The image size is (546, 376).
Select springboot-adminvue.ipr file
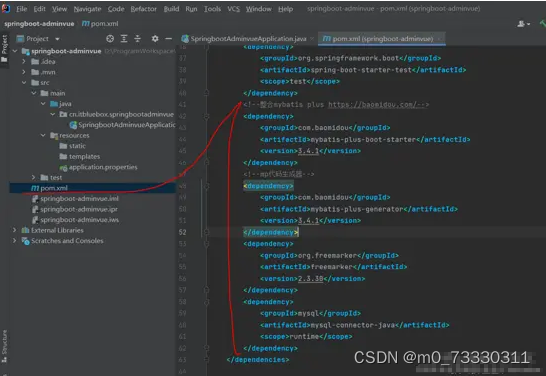75,209
